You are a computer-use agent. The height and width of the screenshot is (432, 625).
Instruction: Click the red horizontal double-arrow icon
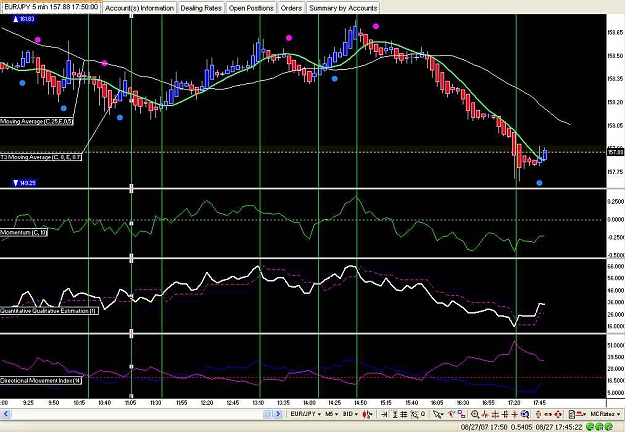548,414
